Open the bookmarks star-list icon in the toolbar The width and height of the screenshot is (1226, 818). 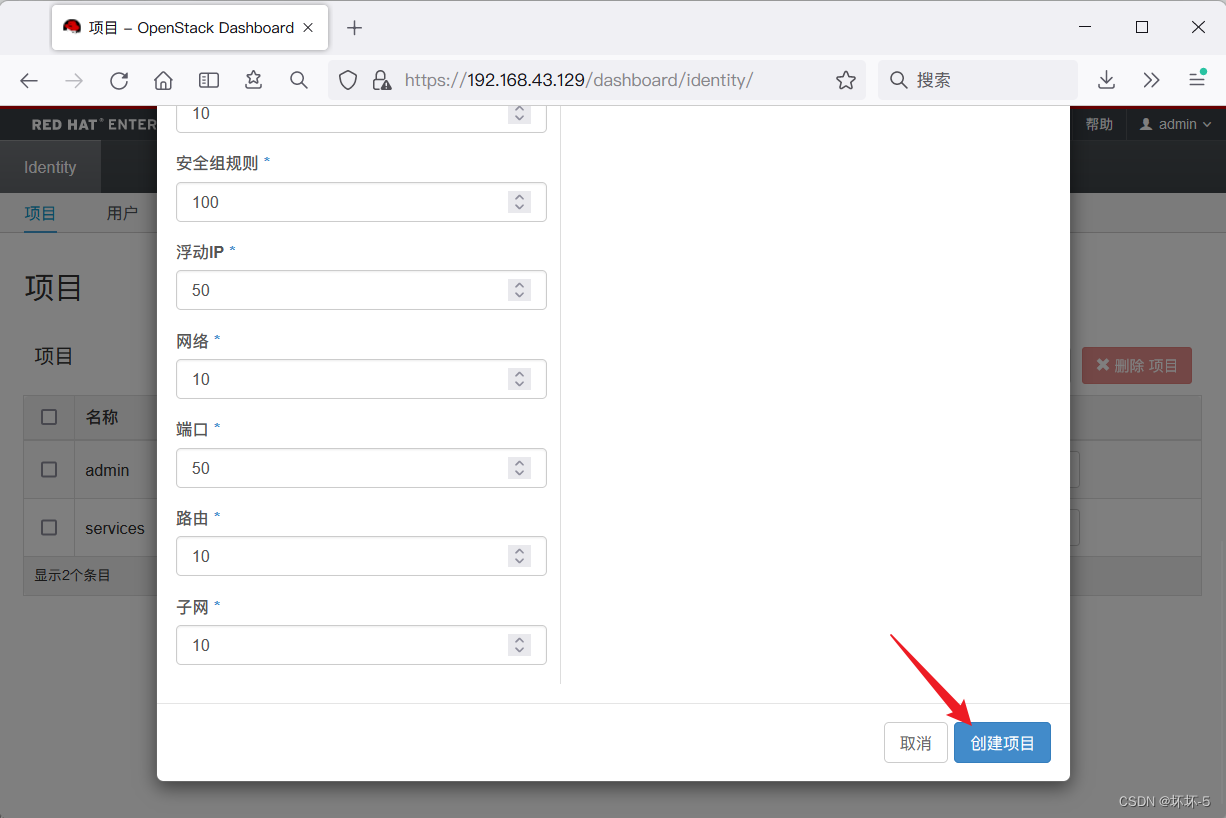point(253,80)
